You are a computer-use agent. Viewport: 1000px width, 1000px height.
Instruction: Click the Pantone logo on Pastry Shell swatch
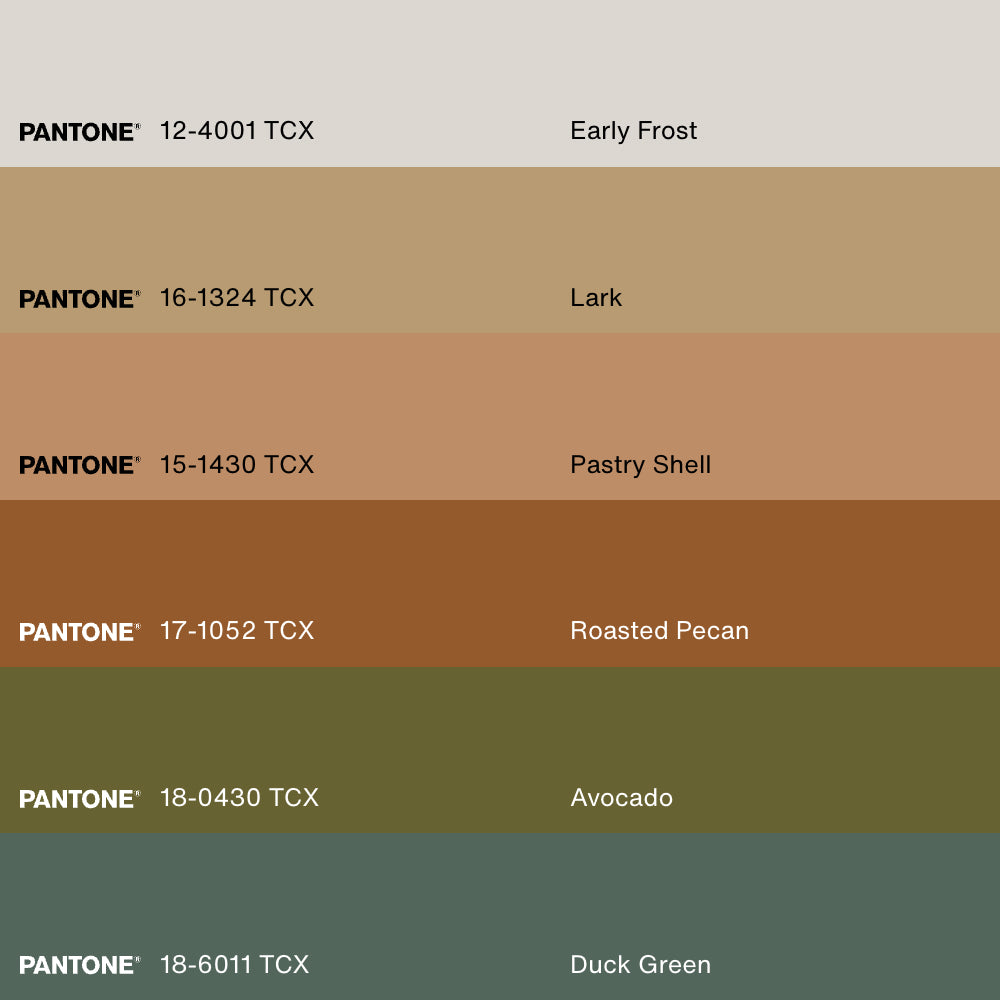coord(79,465)
